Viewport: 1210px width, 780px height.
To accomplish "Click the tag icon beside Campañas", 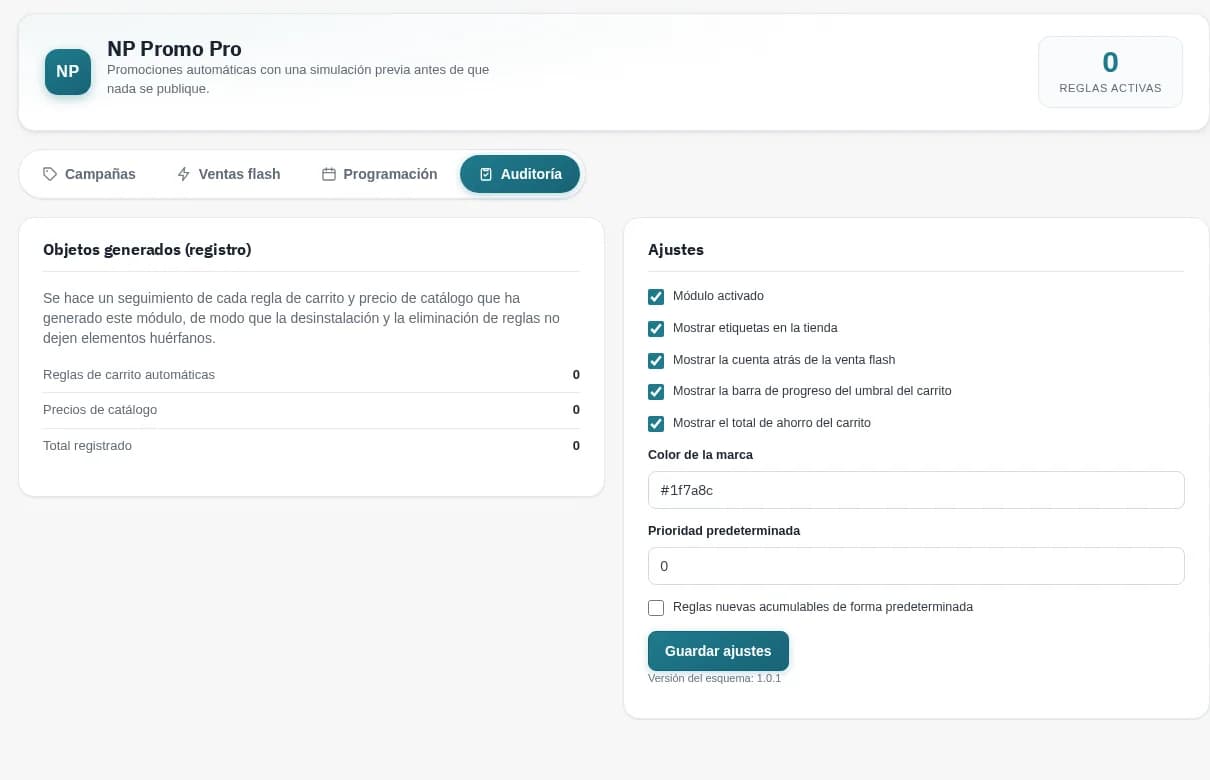I will pyautogui.click(x=50, y=174).
